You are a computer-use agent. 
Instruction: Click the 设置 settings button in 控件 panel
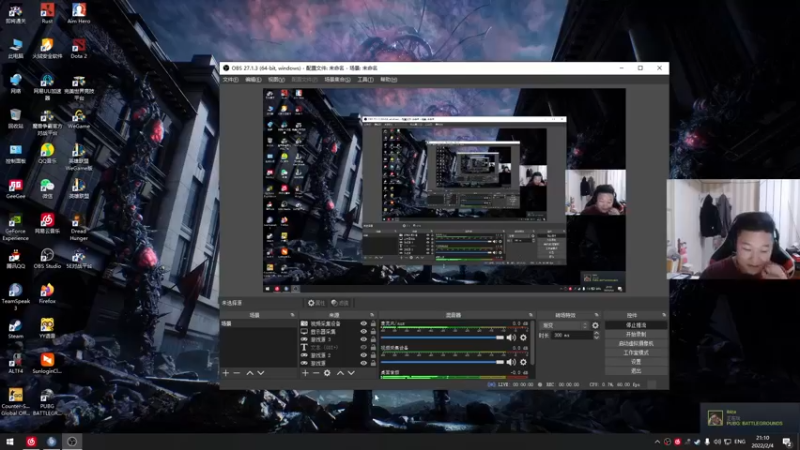click(x=636, y=362)
